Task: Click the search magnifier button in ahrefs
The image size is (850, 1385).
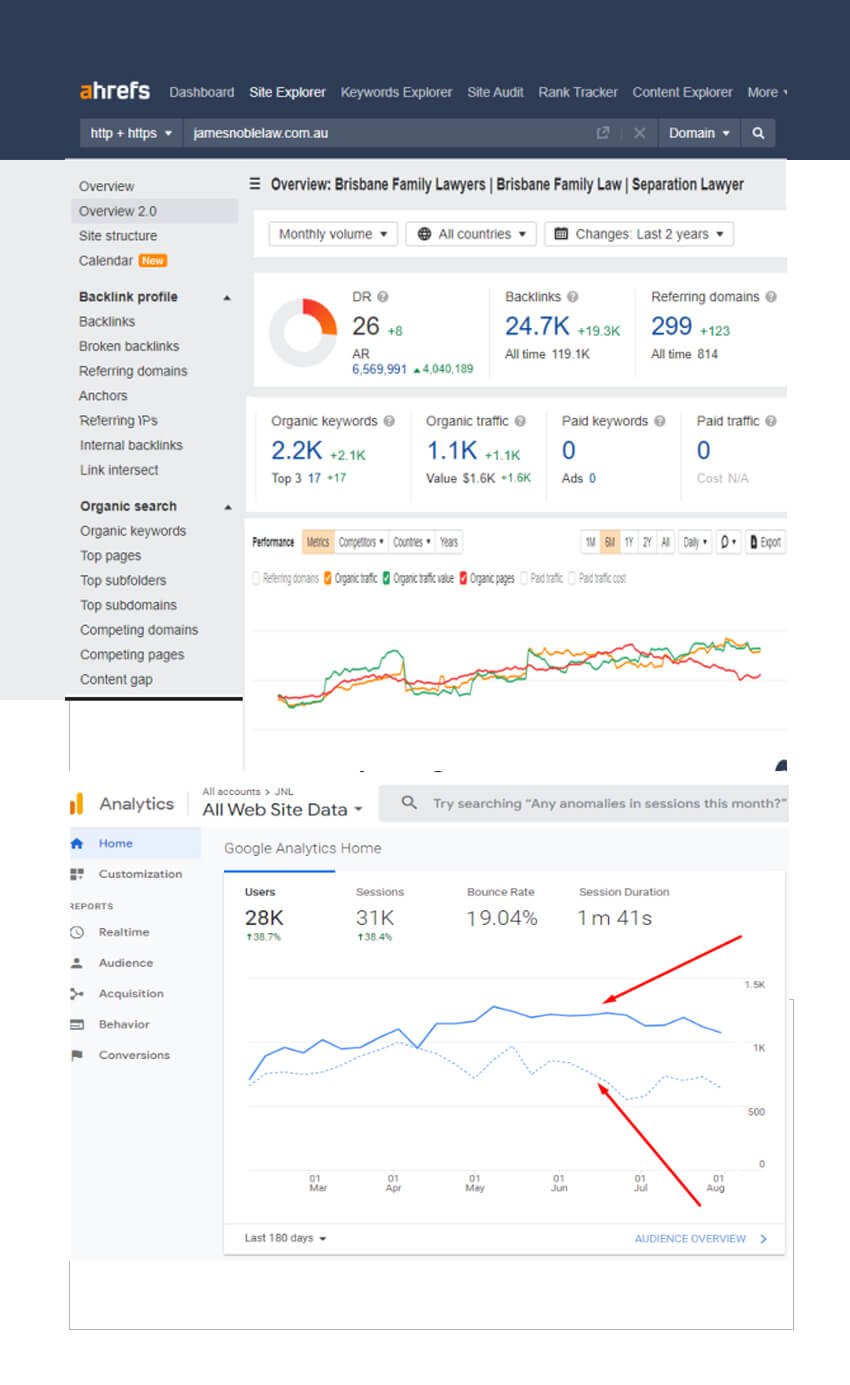Action: pyautogui.click(x=758, y=133)
